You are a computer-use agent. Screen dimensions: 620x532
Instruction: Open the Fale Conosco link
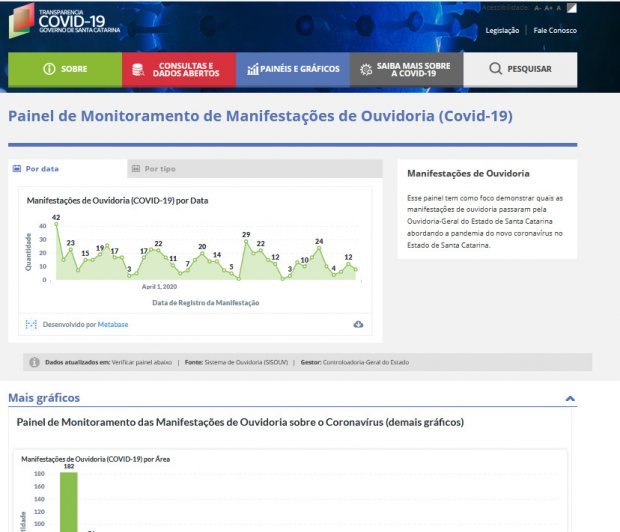[555, 30]
